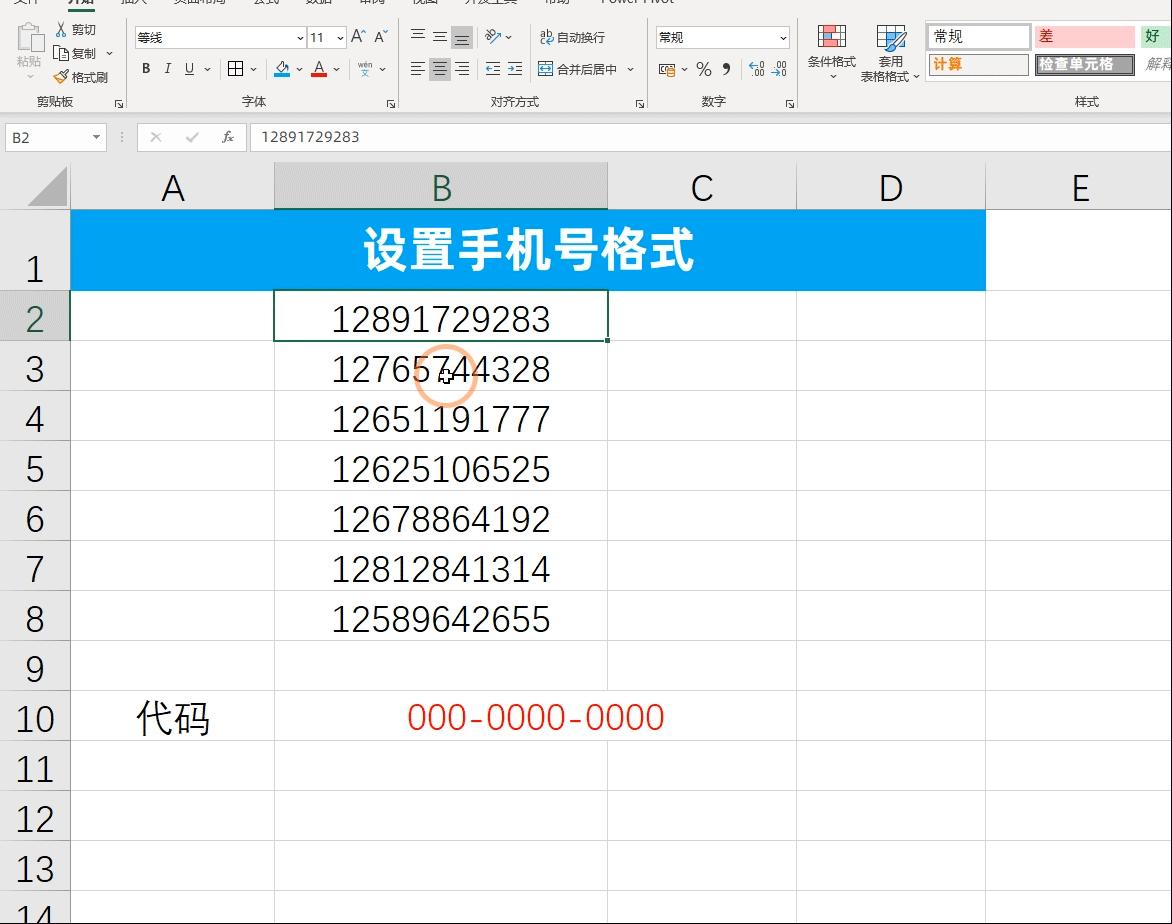The width and height of the screenshot is (1172, 924).
Task: Click the comma thousands separator icon
Action: (x=726, y=71)
